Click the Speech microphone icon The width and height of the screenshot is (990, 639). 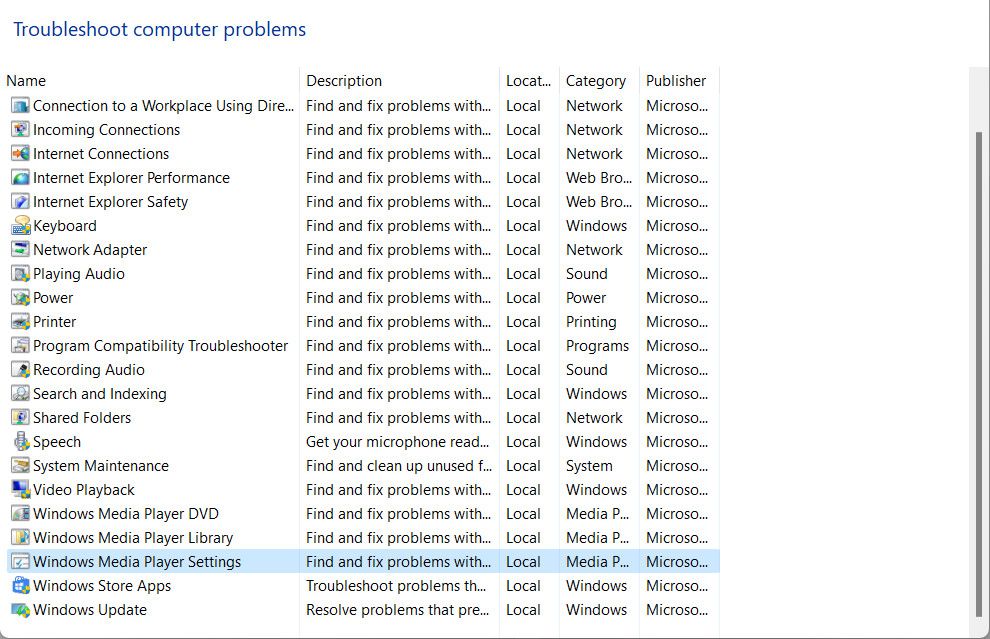[20, 442]
